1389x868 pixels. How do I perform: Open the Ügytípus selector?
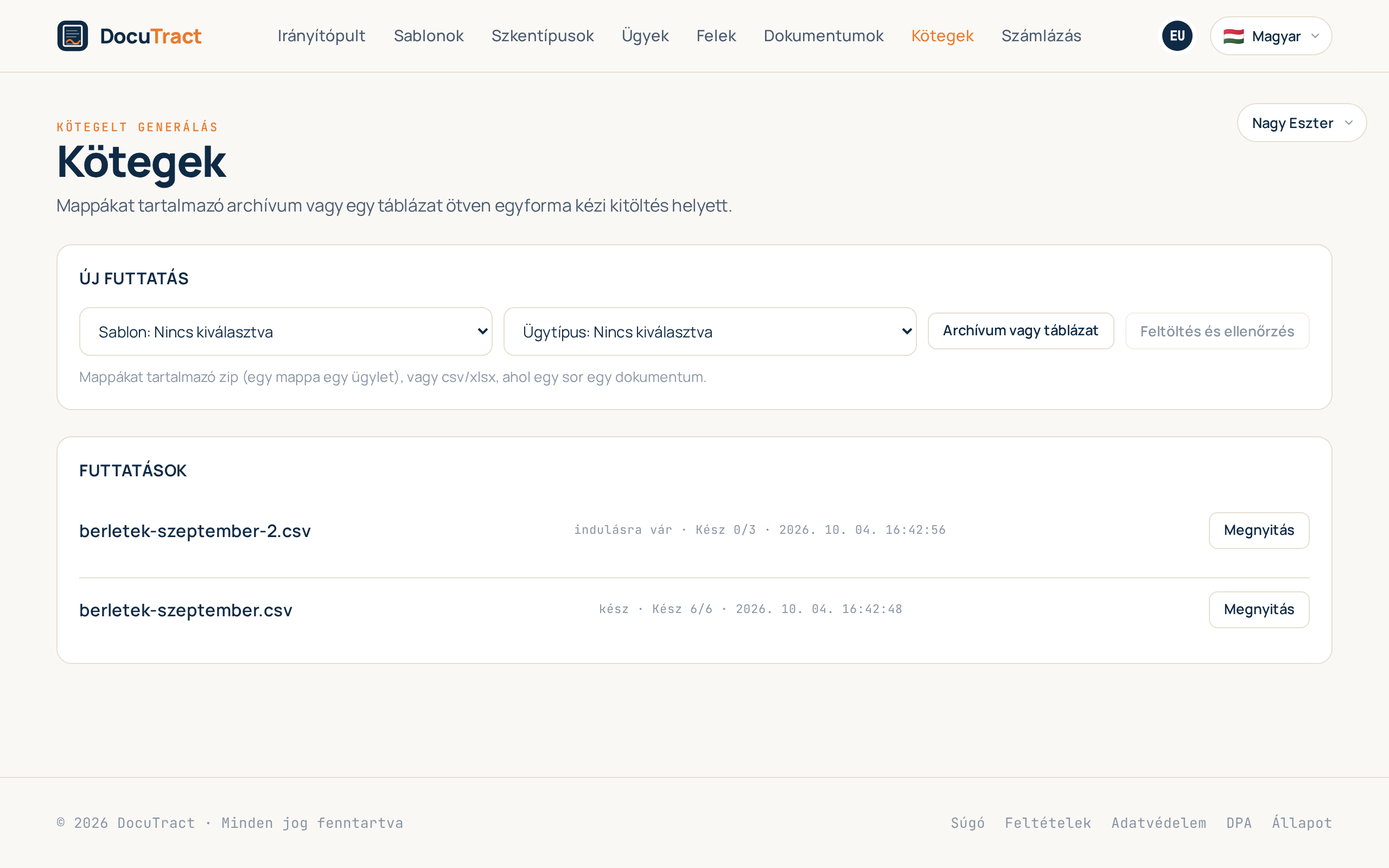(710, 331)
